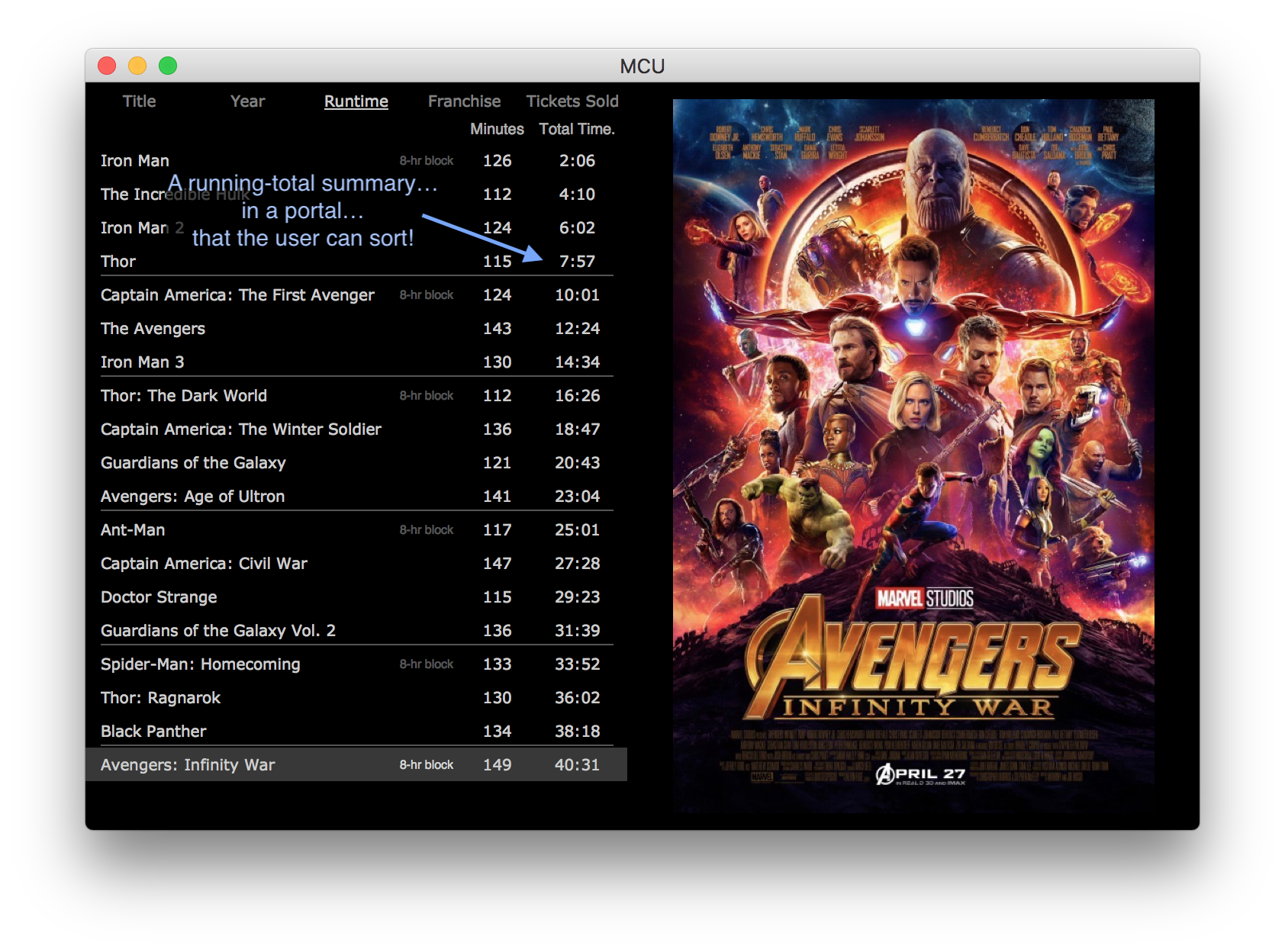1285x952 pixels.
Task: Choose The Avengers in the list
Action: 153,329
